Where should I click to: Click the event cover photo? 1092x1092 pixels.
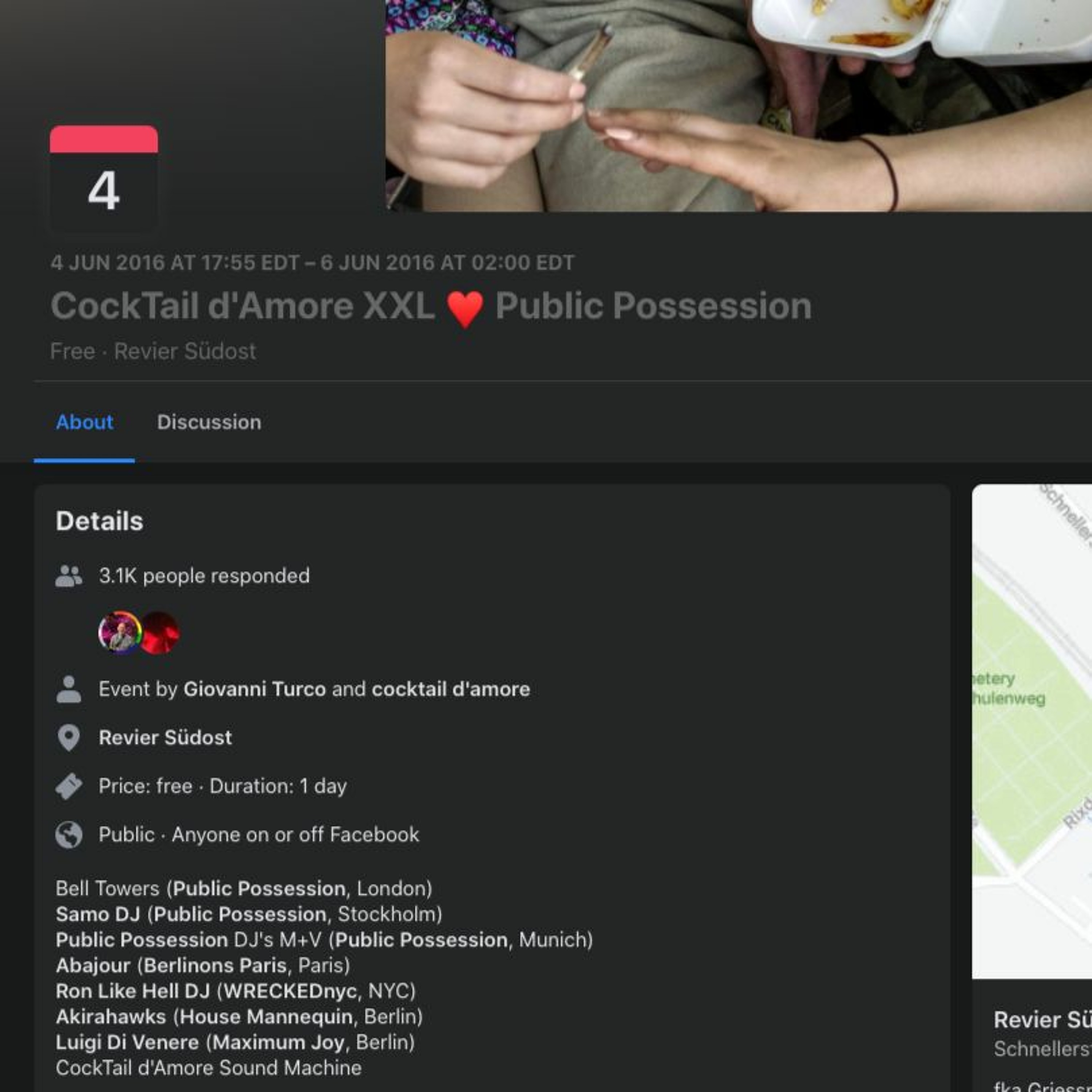(739, 106)
